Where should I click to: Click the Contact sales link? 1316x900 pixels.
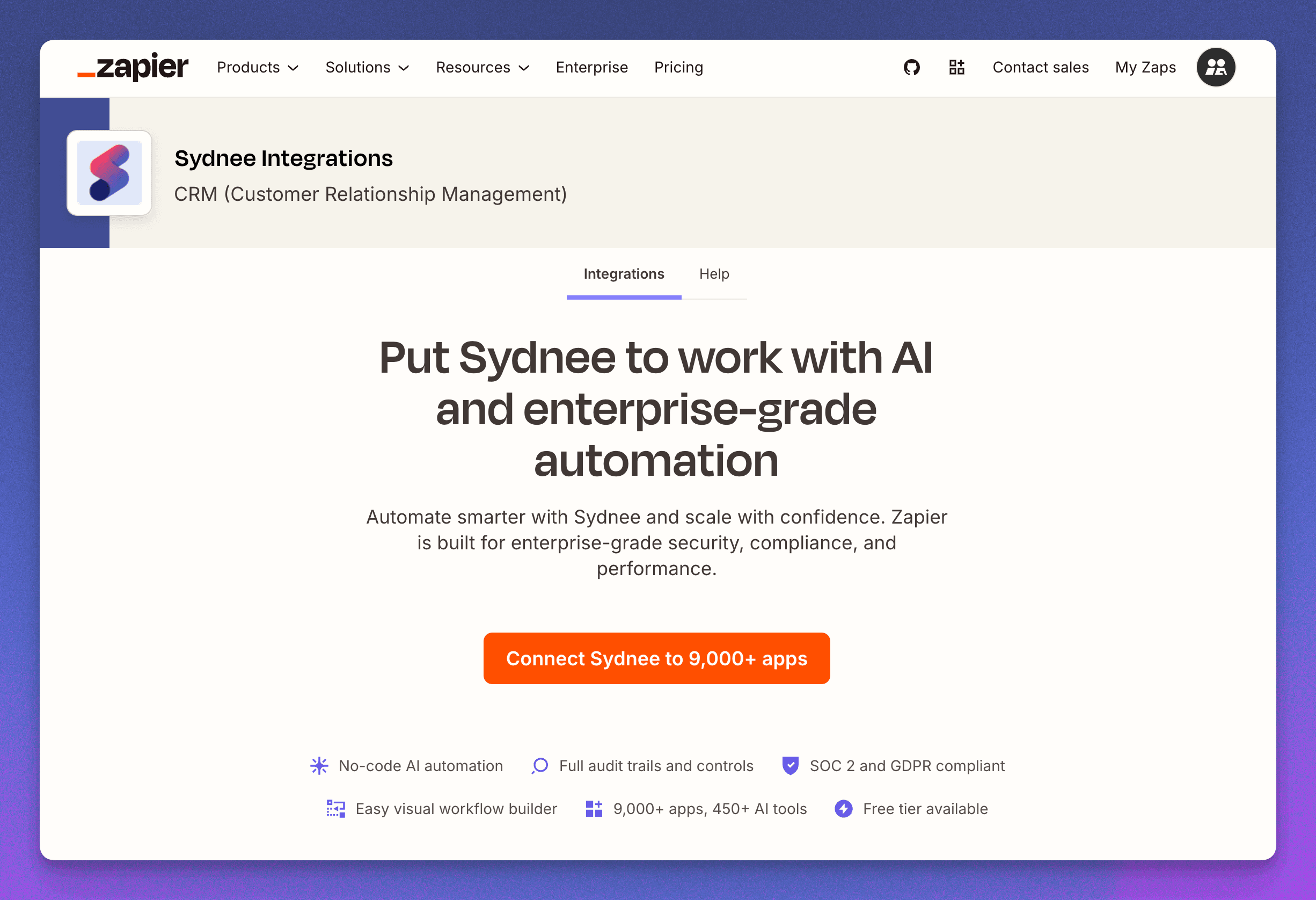pyautogui.click(x=1040, y=68)
